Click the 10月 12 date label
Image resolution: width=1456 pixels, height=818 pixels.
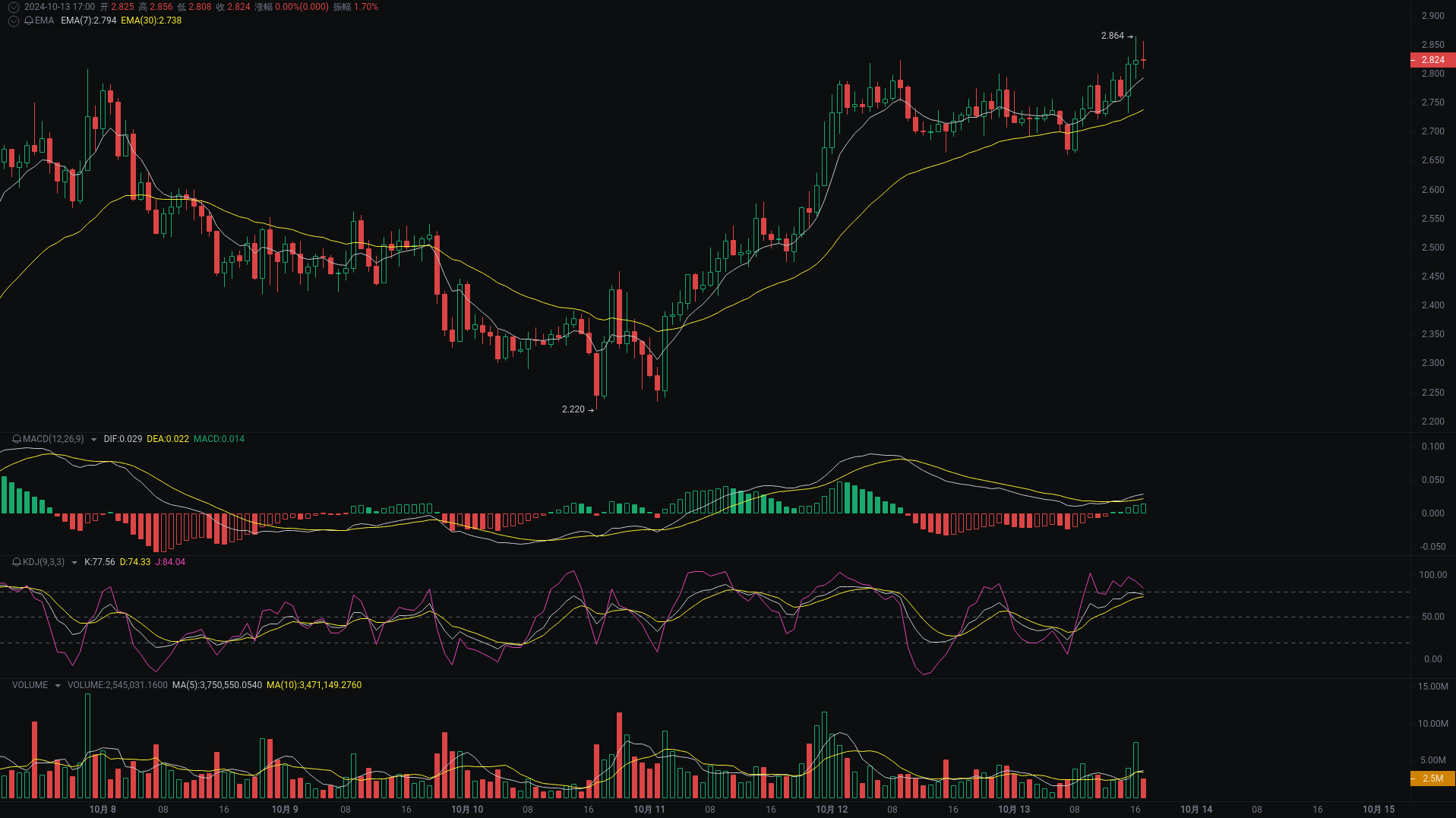tap(832, 810)
